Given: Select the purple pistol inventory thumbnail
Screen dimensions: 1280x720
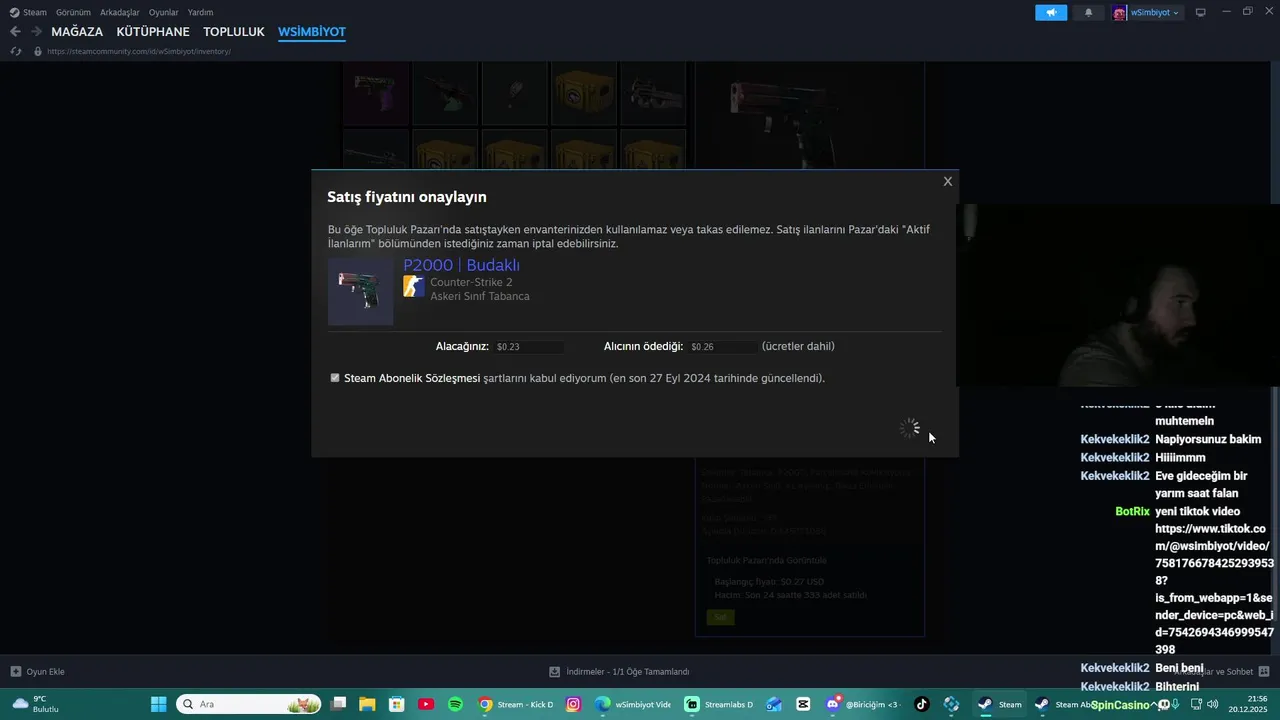Looking at the screenshot, I should (x=376, y=92).
